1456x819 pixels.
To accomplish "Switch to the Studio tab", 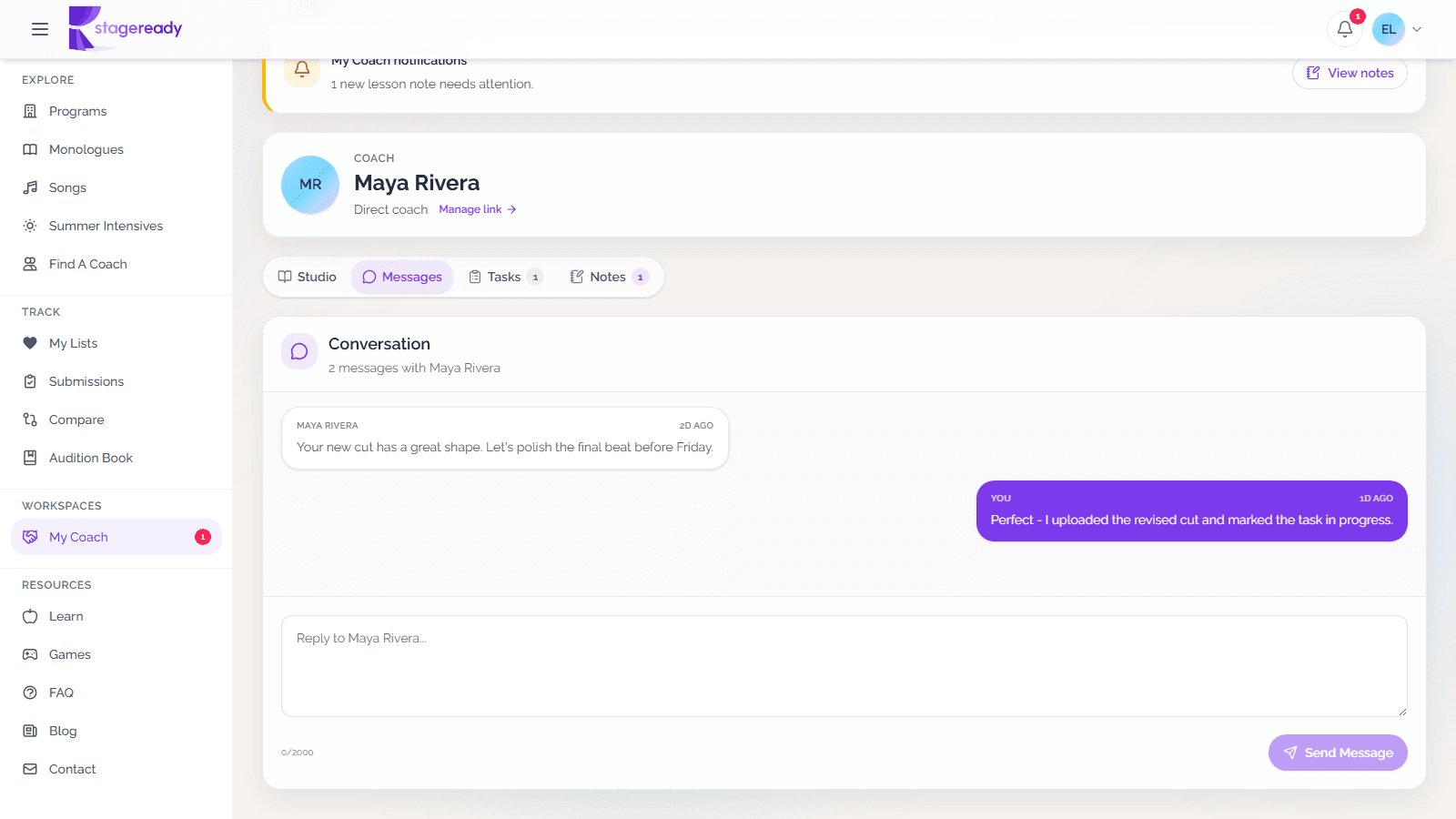I will (x=308, y=277).
